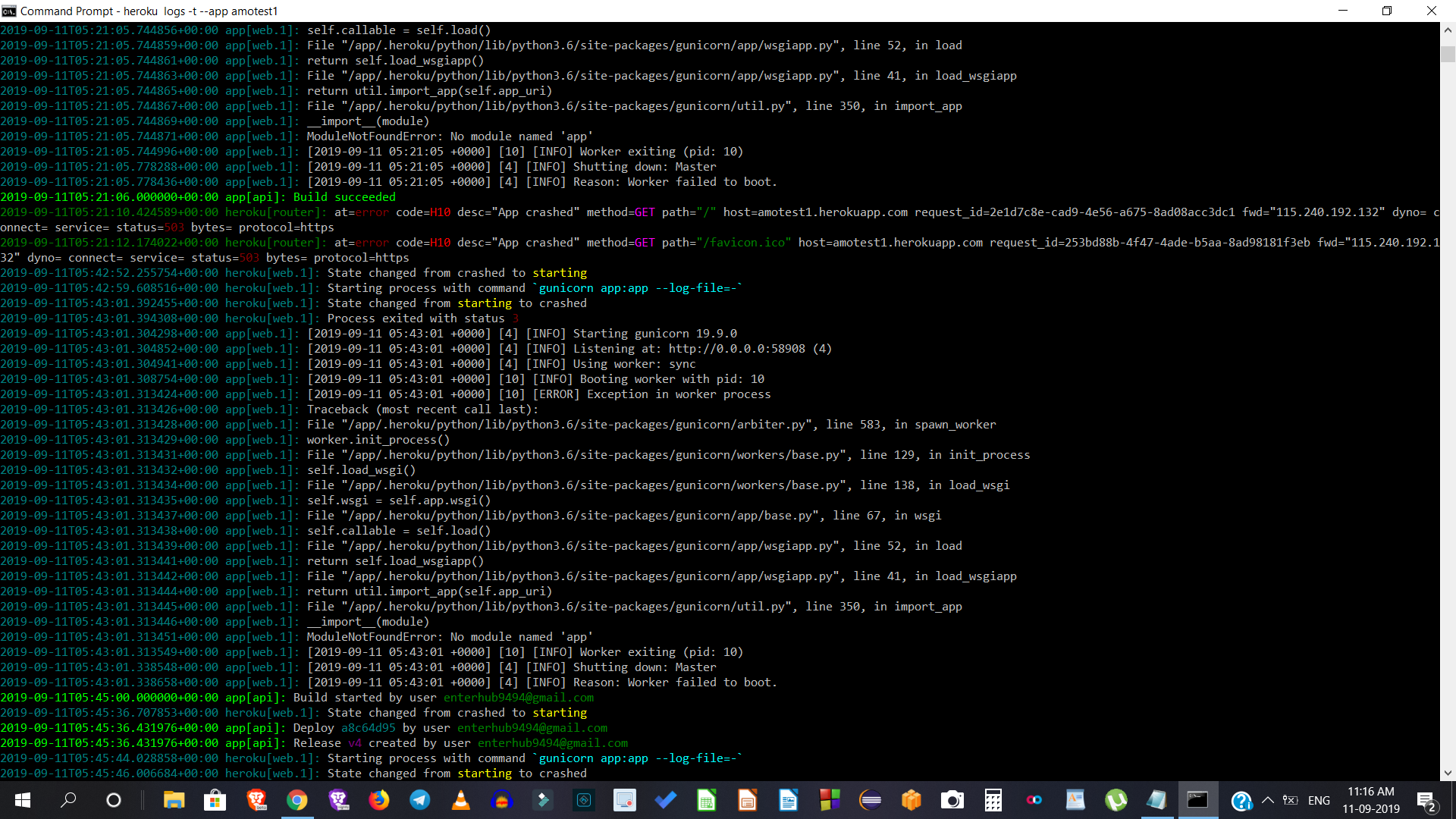Screen dimensions: 1456x819
Task: Launch uTorrent from the taskbar
Action: pos(1116,800)
